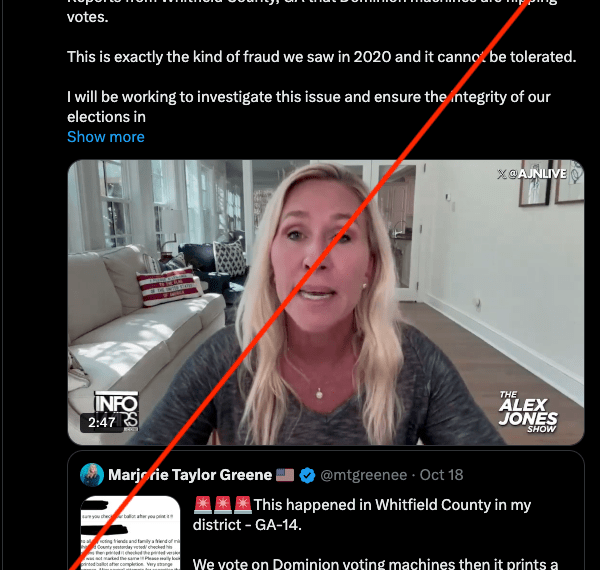
Task: Click the 2:47 video duration badge
Action: point(101,423)
